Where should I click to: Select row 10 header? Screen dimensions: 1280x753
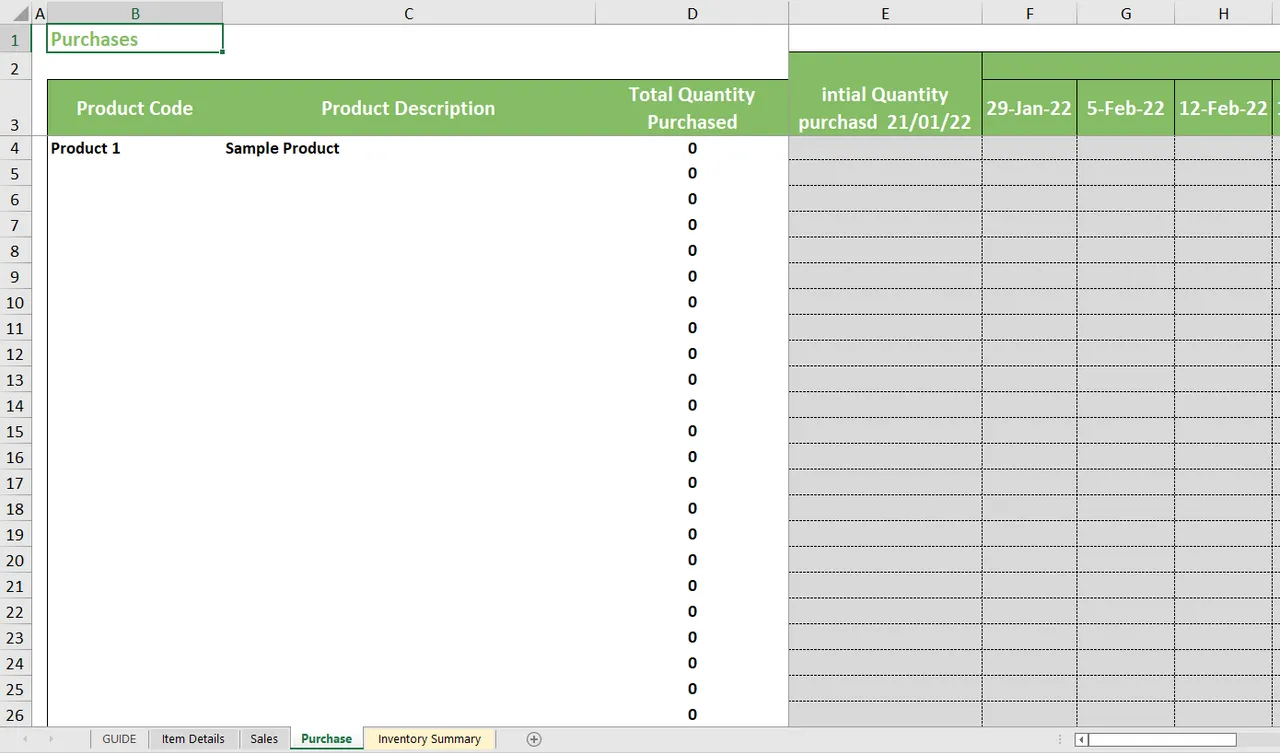(x=15, y=303)
